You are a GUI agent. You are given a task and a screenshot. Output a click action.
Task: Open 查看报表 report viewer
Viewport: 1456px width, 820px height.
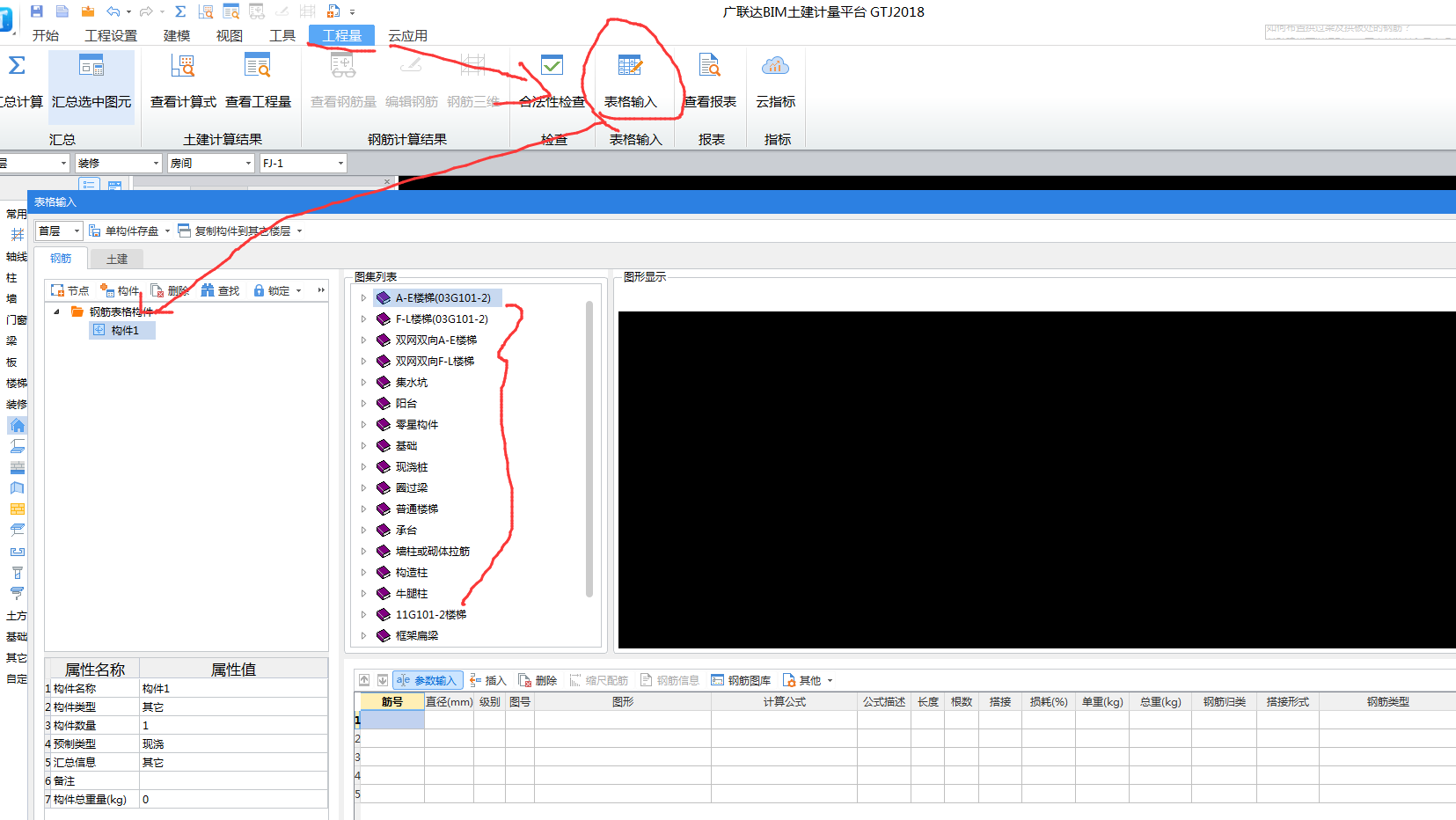point(710,81)
